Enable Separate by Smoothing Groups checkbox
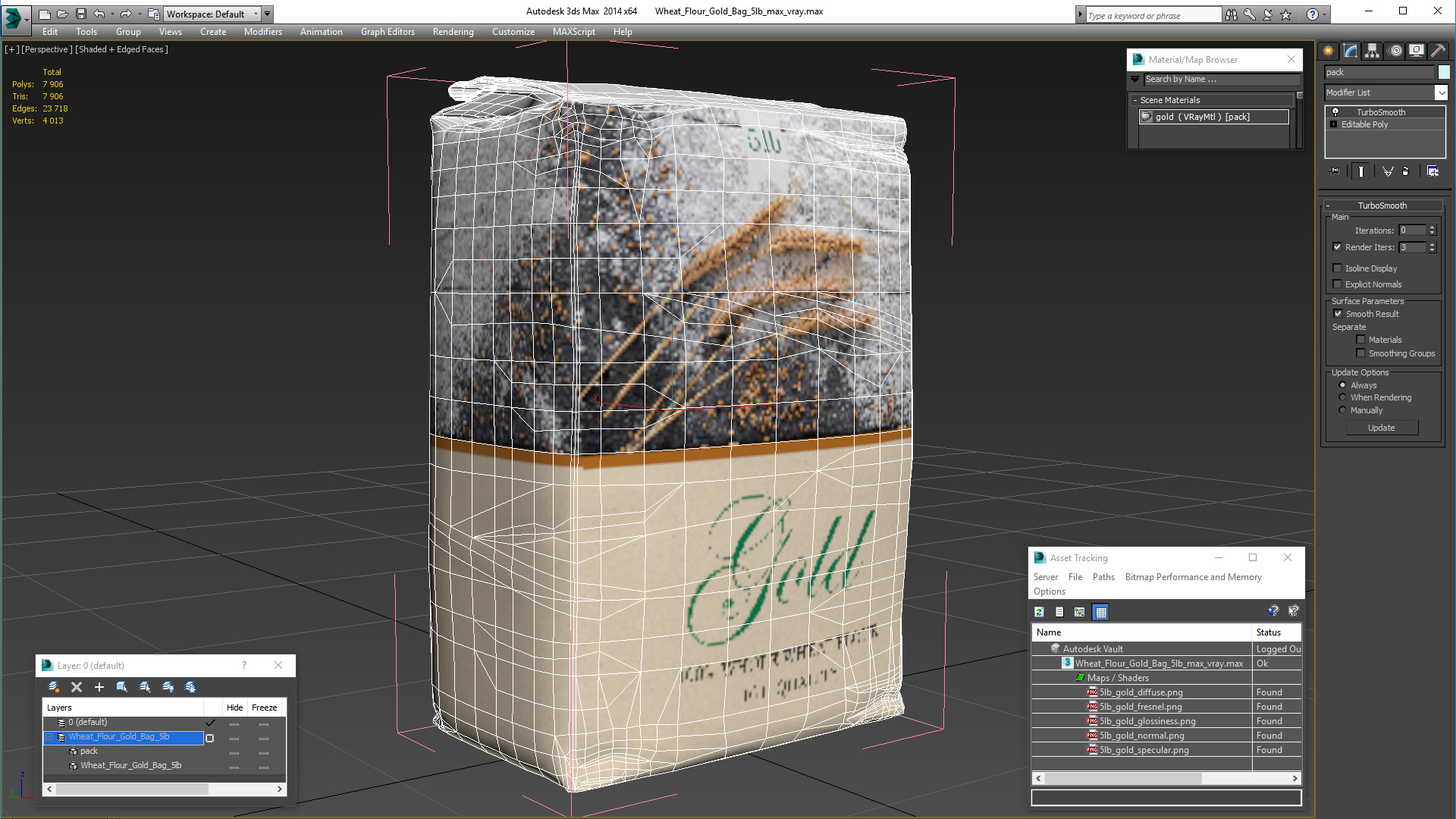 pyautogui.click(x=1360, y=353)
